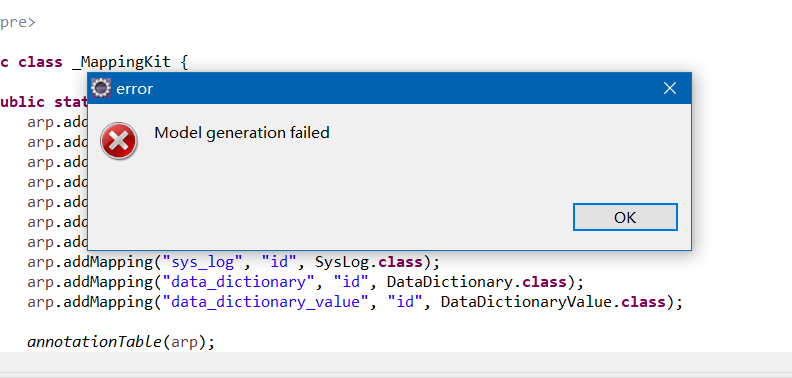Close the error dialog with the X
Viewport: 792px width, 378px height.
pyautogui.click(x=670, y=88)
